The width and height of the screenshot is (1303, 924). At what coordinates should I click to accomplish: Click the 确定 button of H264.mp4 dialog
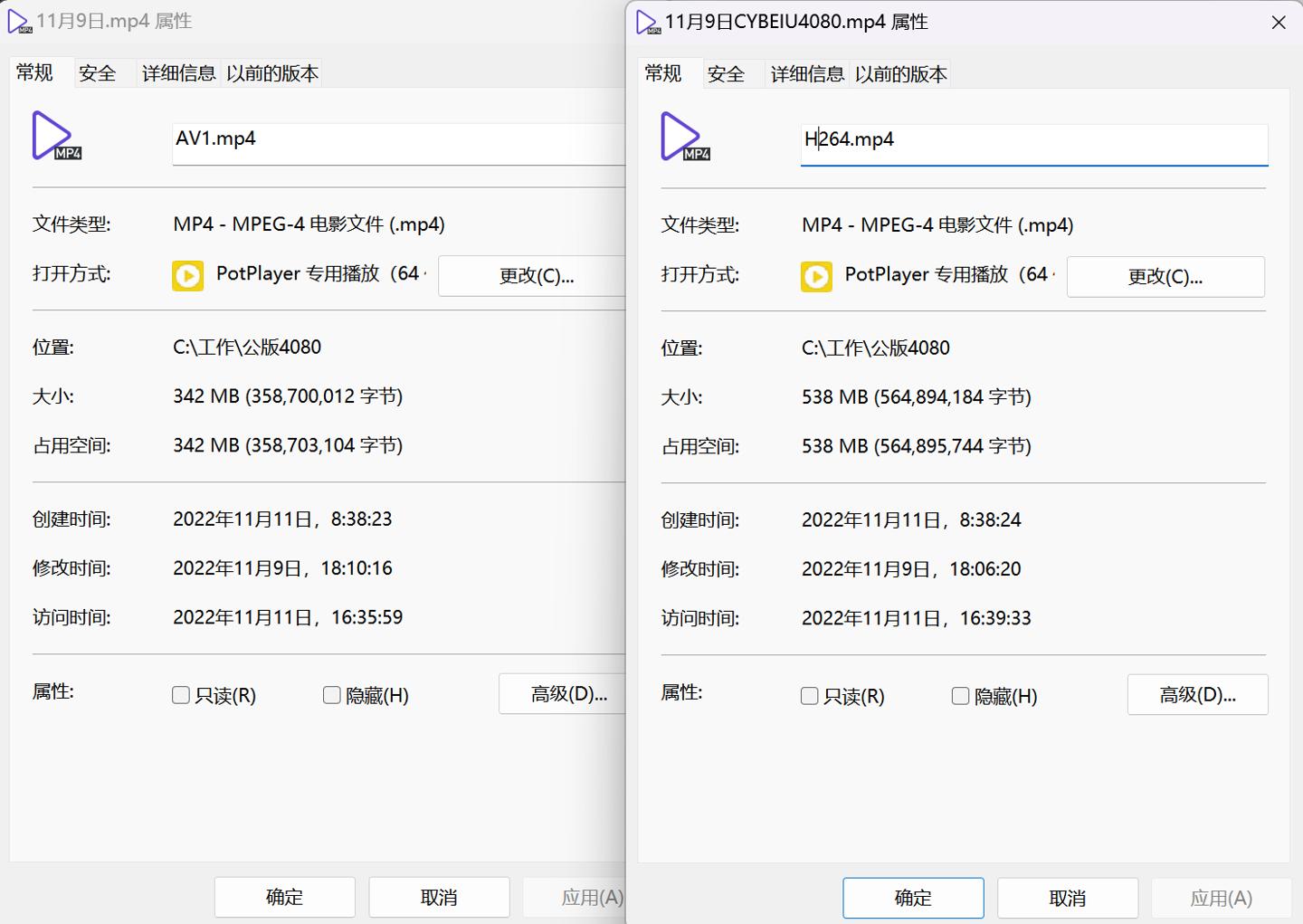pos(912,897)
